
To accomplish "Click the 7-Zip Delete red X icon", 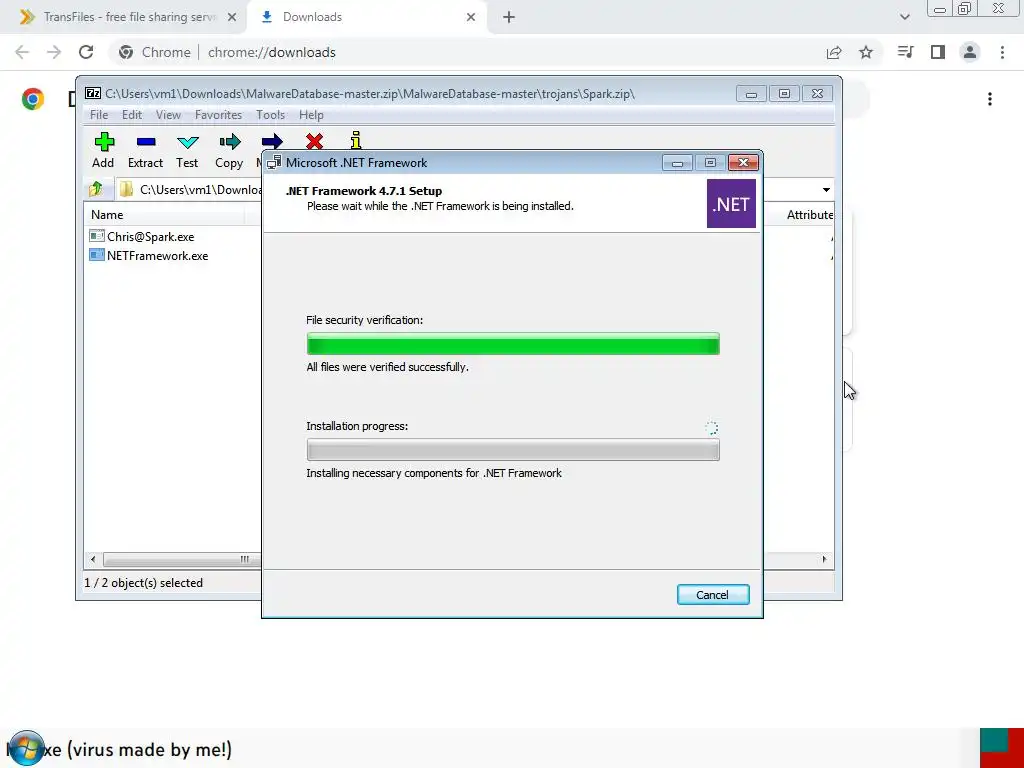I will [314, 141].
